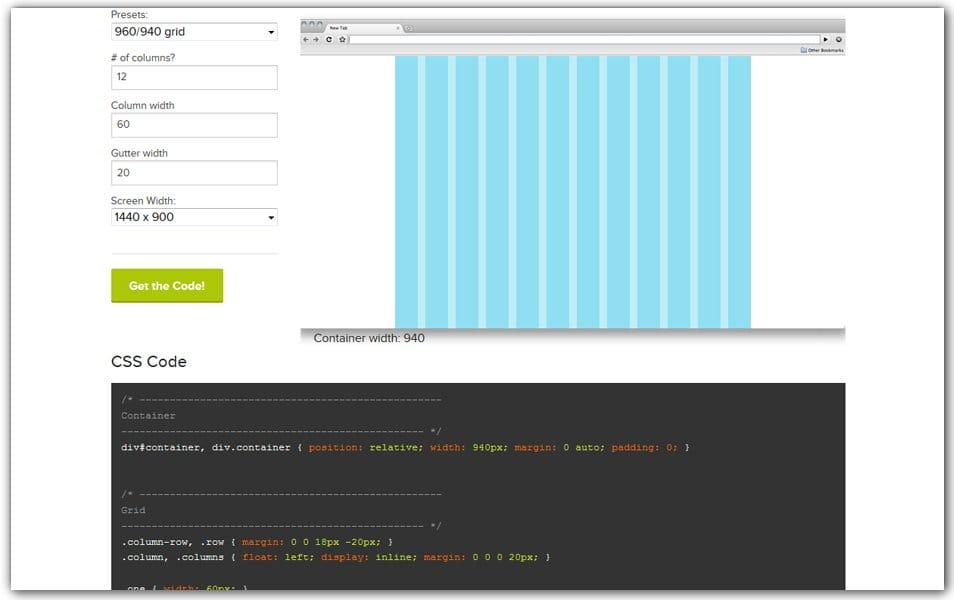
Task: Click the small arrow icon right of the address bar
Action: tap(827, 39)
